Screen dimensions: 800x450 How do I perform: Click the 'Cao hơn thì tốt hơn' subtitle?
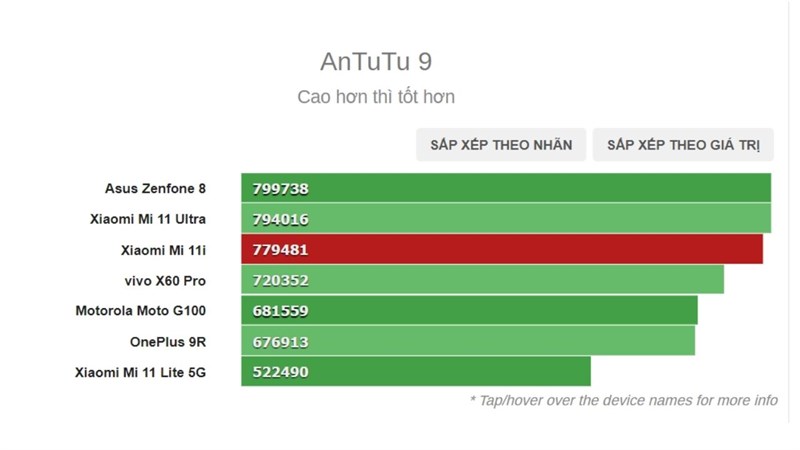pos(376,97)
